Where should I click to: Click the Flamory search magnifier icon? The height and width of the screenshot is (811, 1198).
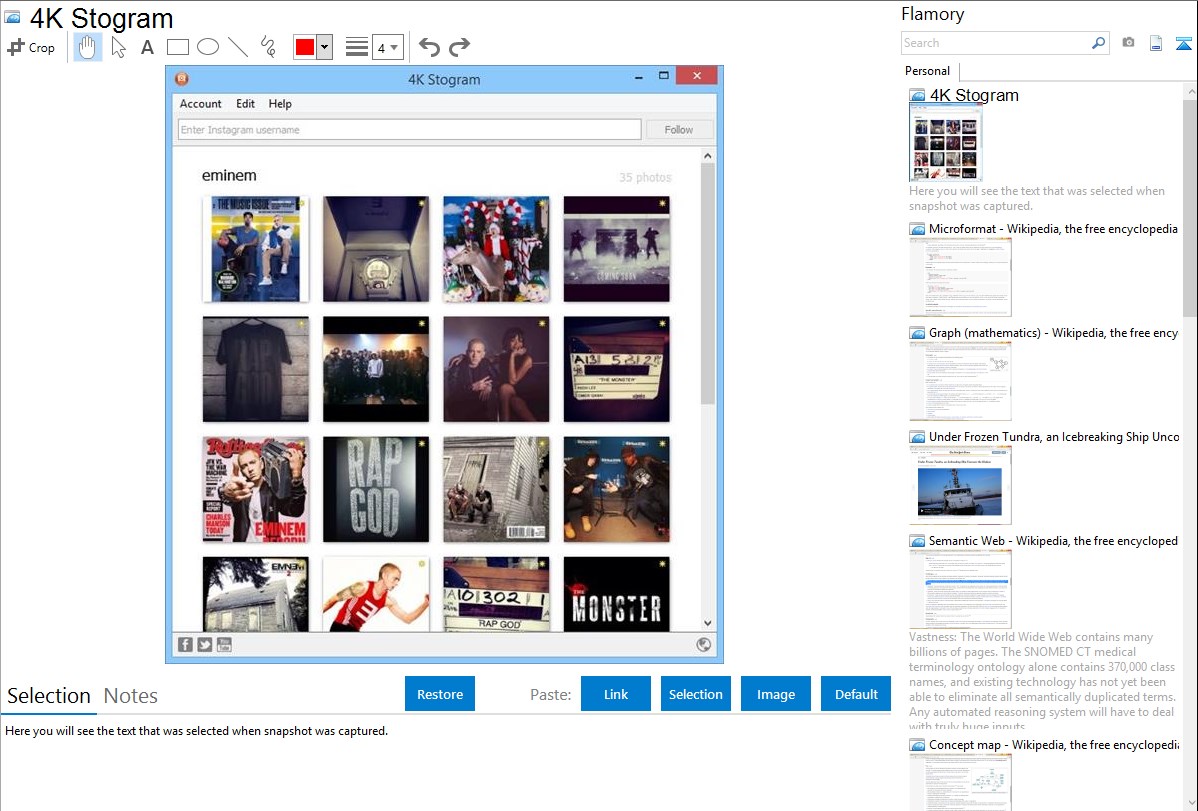[x=1099, y=43]
